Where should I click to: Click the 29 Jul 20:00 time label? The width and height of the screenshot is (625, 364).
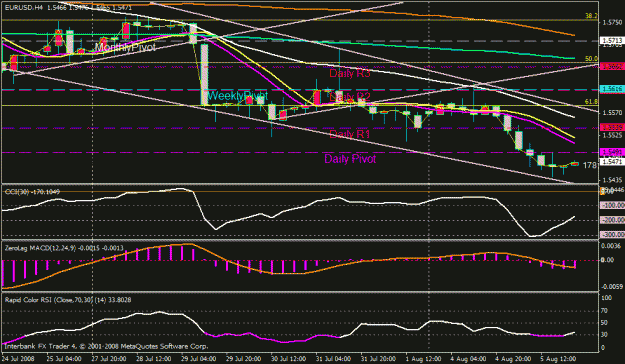tap(244, 358)
